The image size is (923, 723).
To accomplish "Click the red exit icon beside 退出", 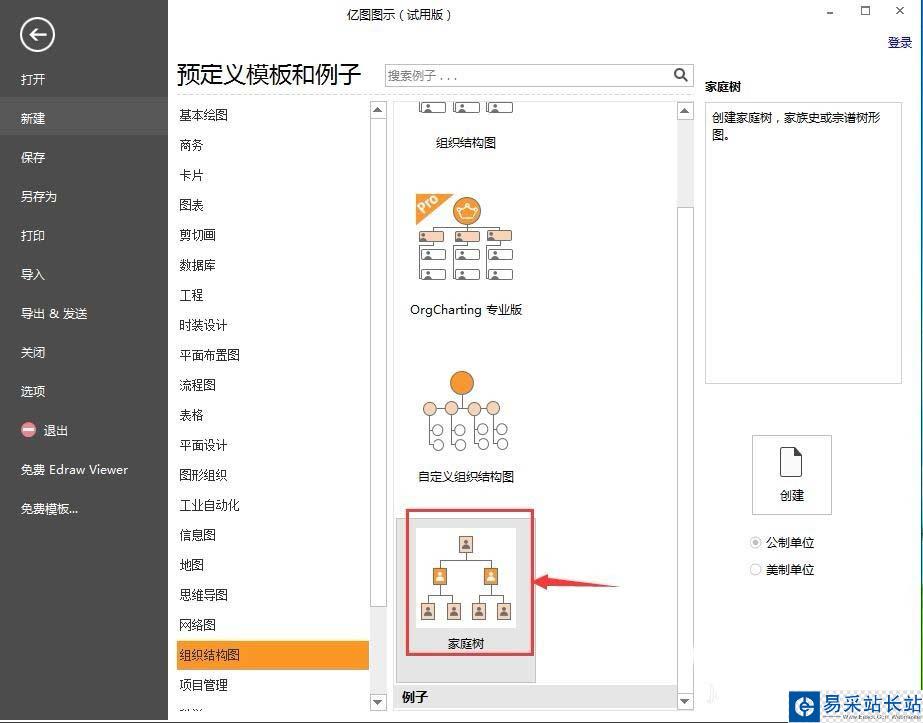I will coord(28,430).
